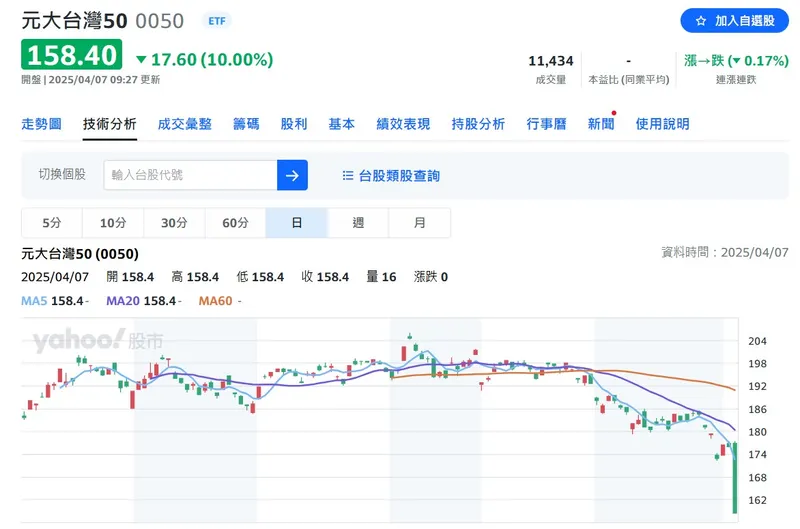Click the ETF tag badge
Viewport: 800px width, 529px height.
[215, 20]
